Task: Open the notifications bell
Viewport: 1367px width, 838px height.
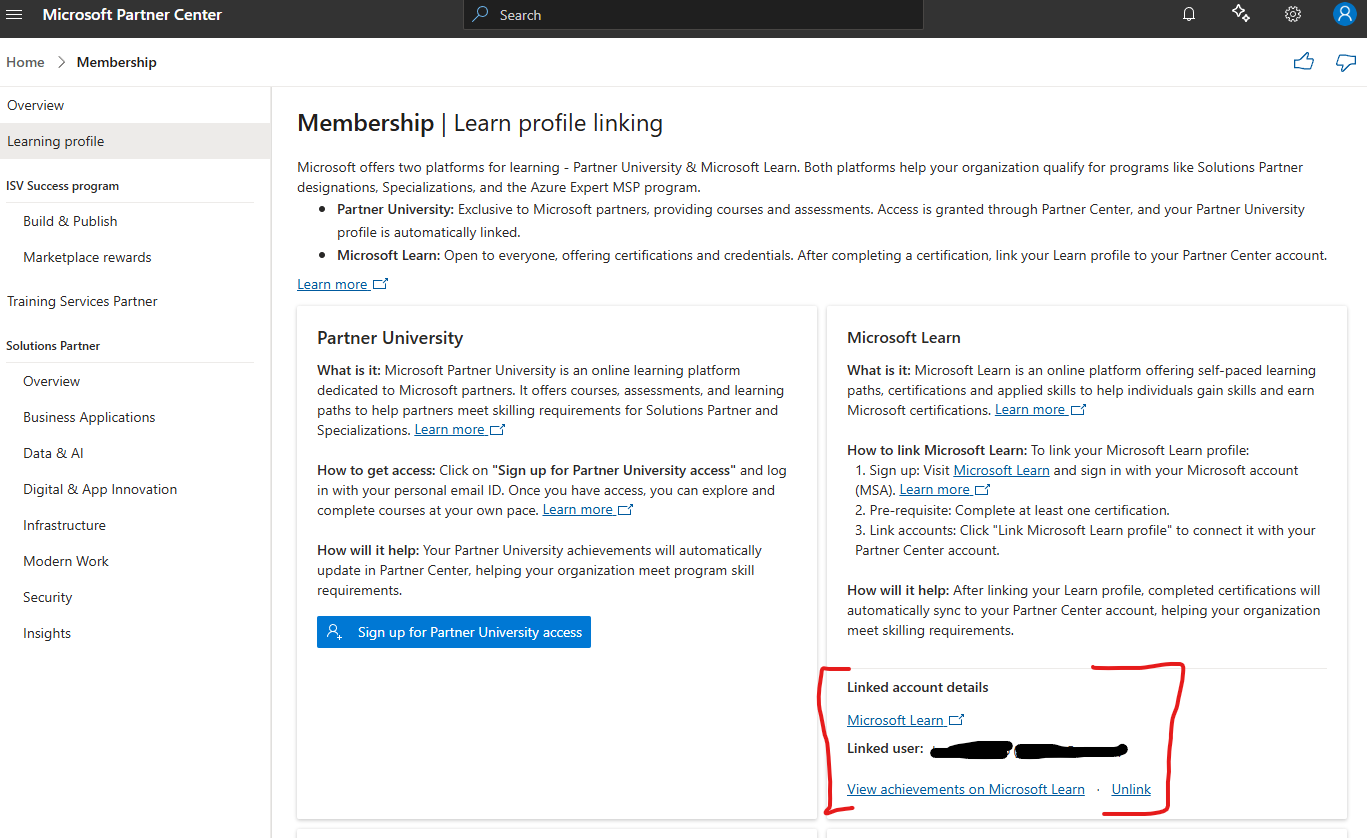Action: pos(1189,14)
